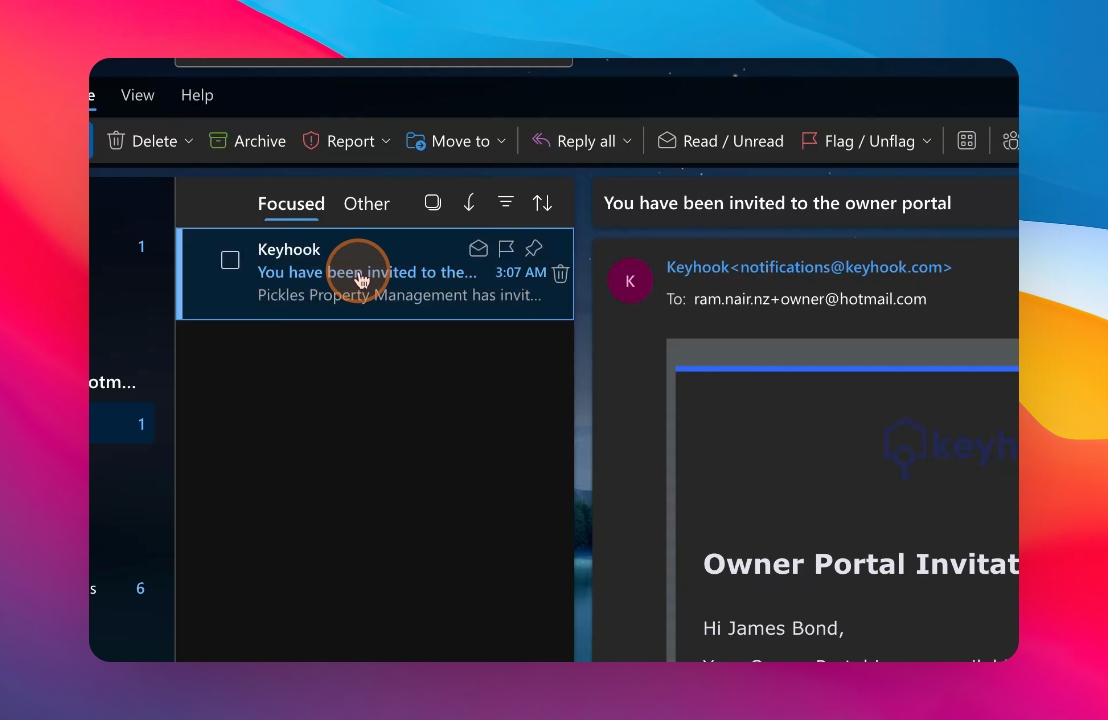
Task: Click the 3:07 AM timestamp
Action: coord(521,272)
